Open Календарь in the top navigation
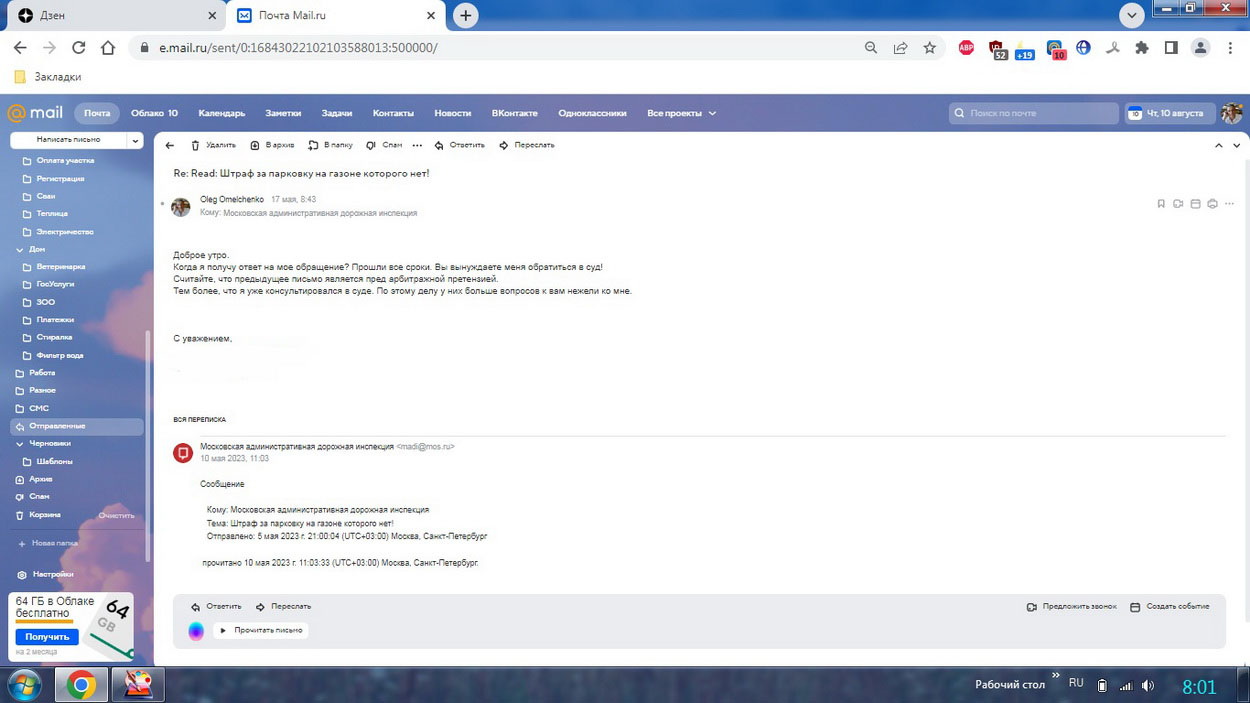 click(221, 113)
